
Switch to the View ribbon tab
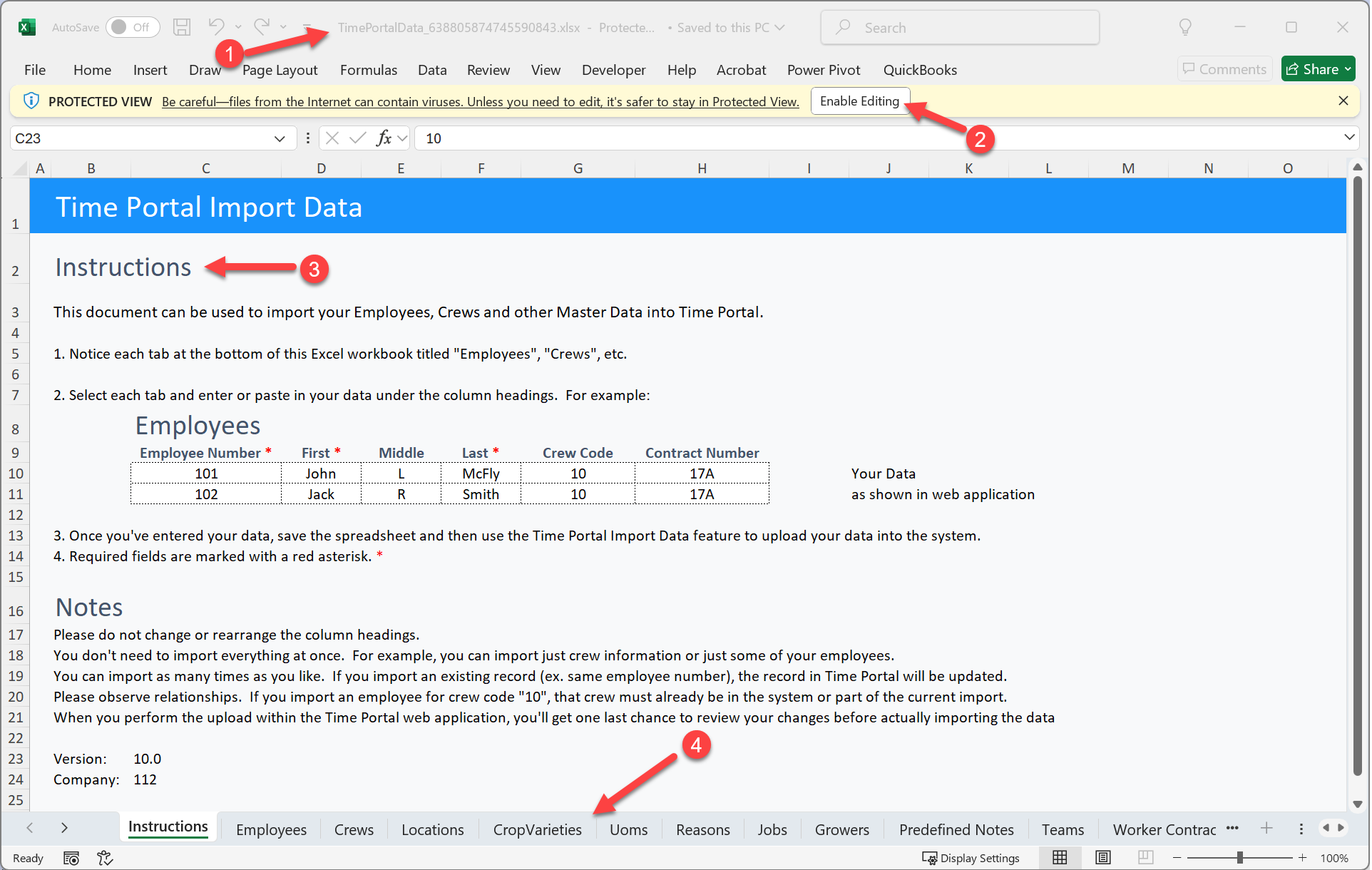click(546, 70)
